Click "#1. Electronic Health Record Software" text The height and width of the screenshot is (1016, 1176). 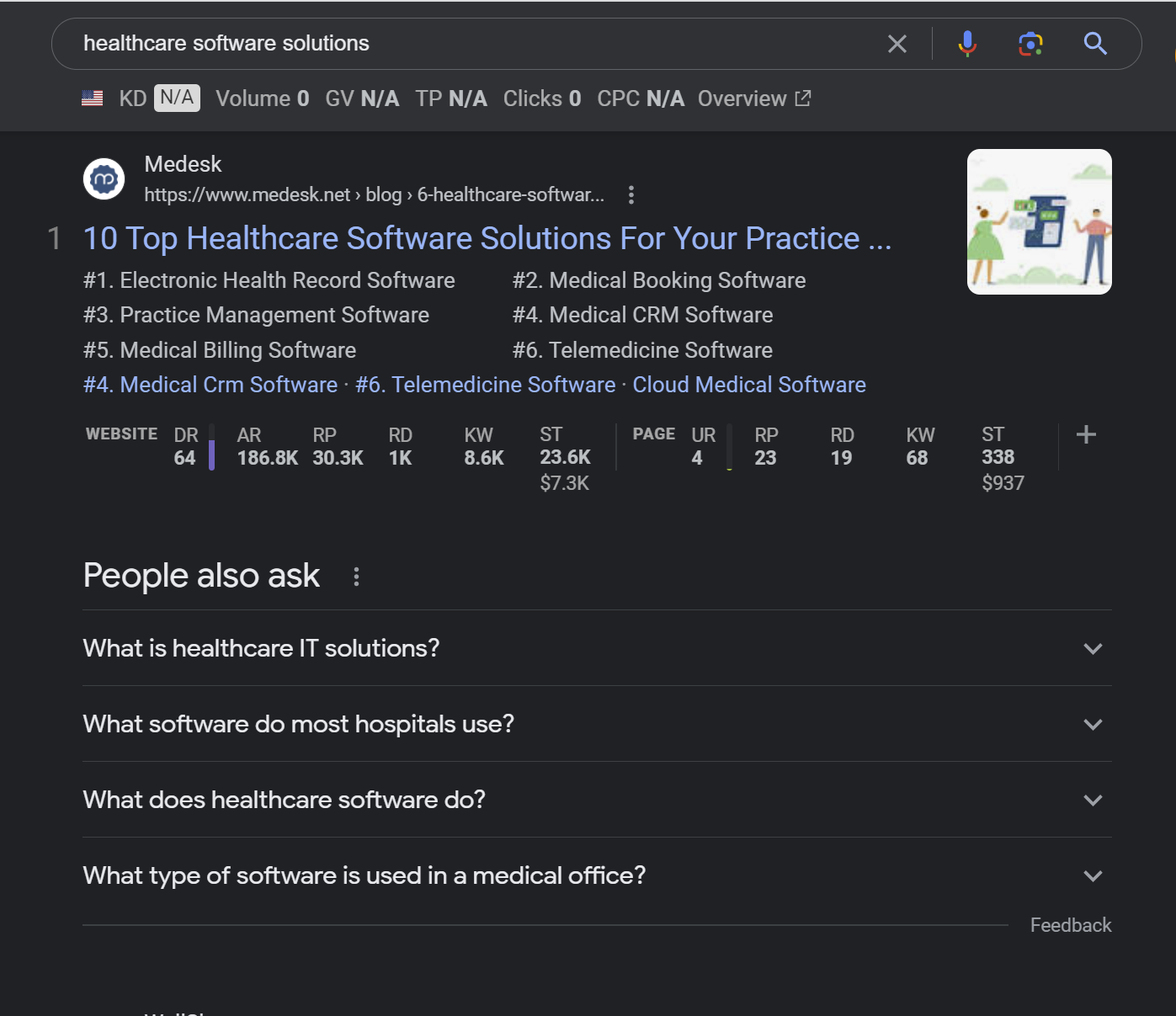pos(269,280)
